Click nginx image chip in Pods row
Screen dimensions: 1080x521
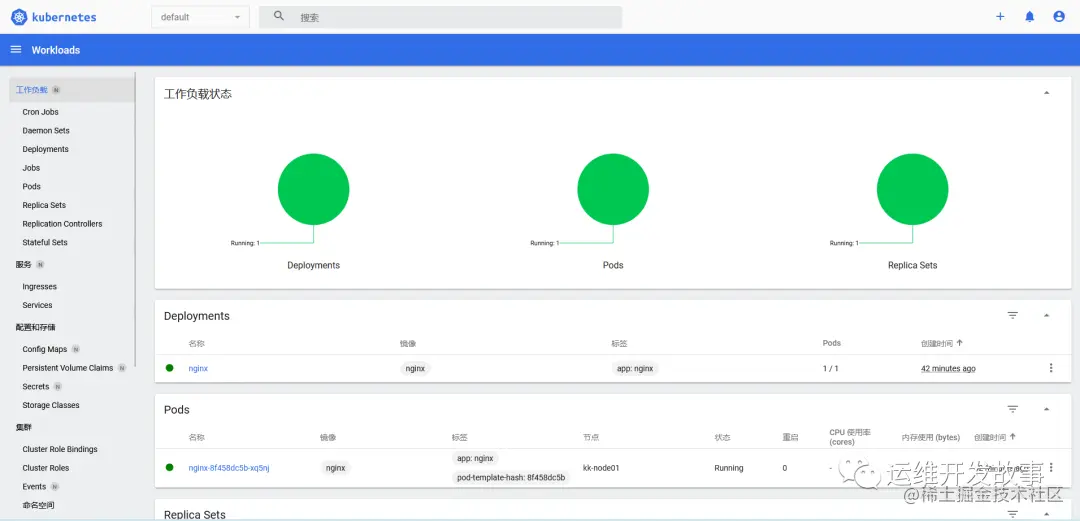pyautogui.click(x=335, y=467)
